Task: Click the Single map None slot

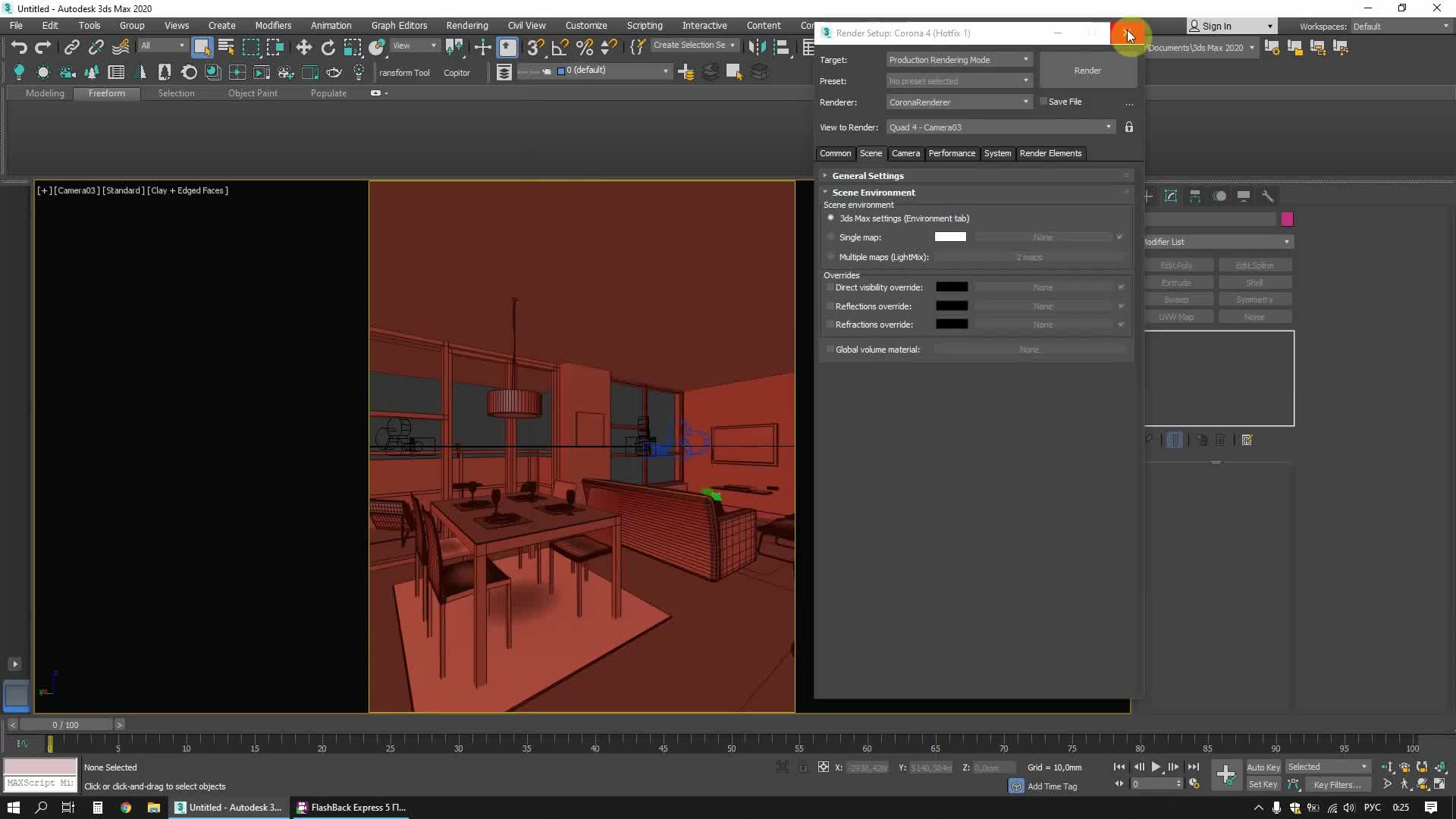Action: [x=1043, y=237]
